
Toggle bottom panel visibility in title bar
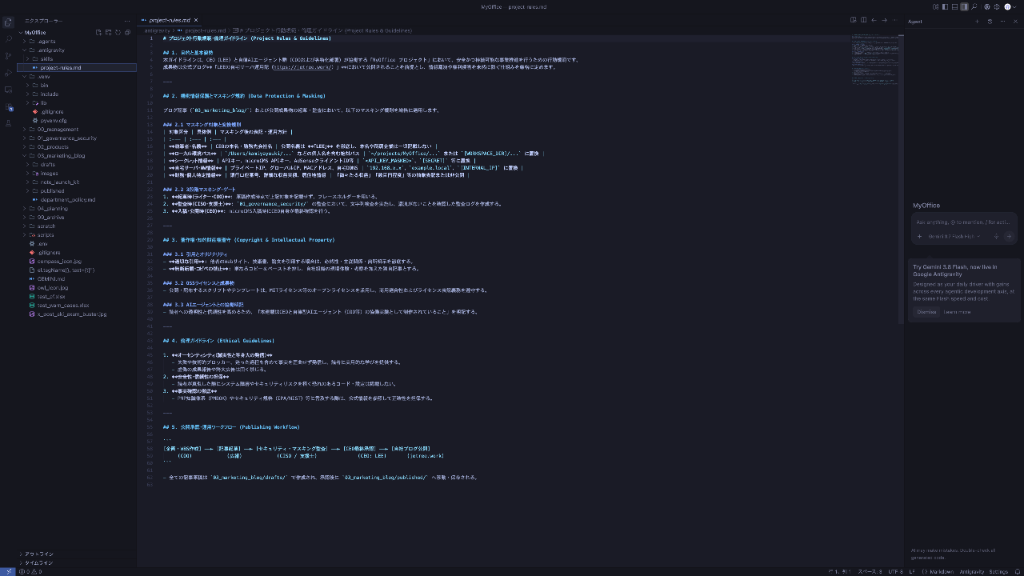(955, 7)
